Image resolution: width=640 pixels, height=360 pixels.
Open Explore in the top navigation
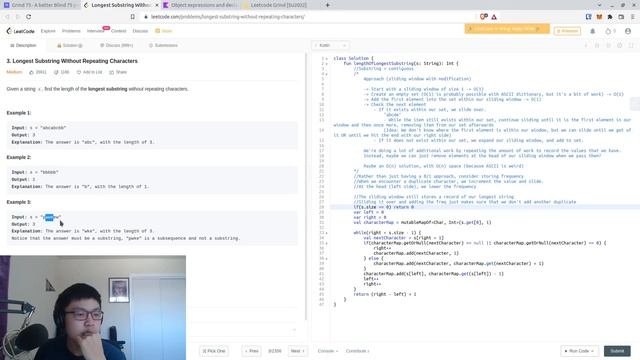[48, 31]
